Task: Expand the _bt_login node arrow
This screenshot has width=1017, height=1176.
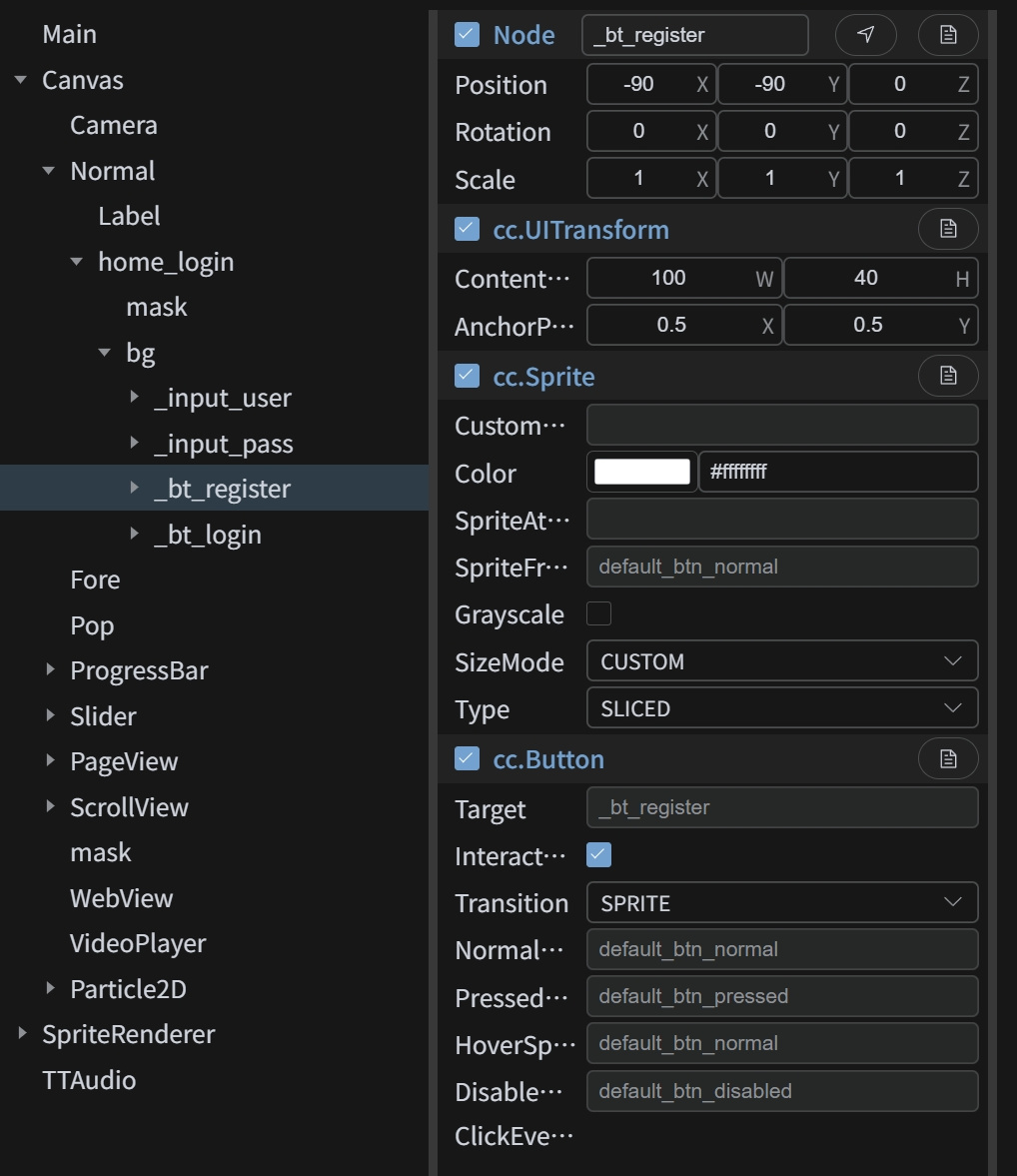Action: (x=135, y=535)
